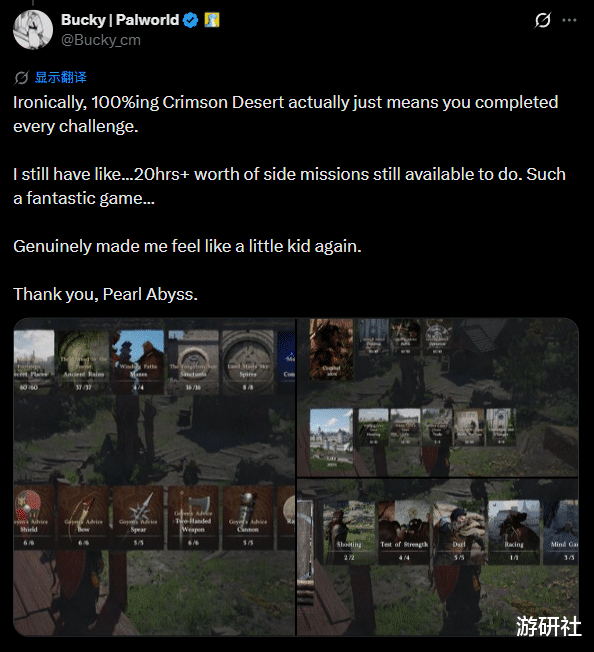Click the Shield advice card
This screenshot has width=594, height=652.
(34, 518)
